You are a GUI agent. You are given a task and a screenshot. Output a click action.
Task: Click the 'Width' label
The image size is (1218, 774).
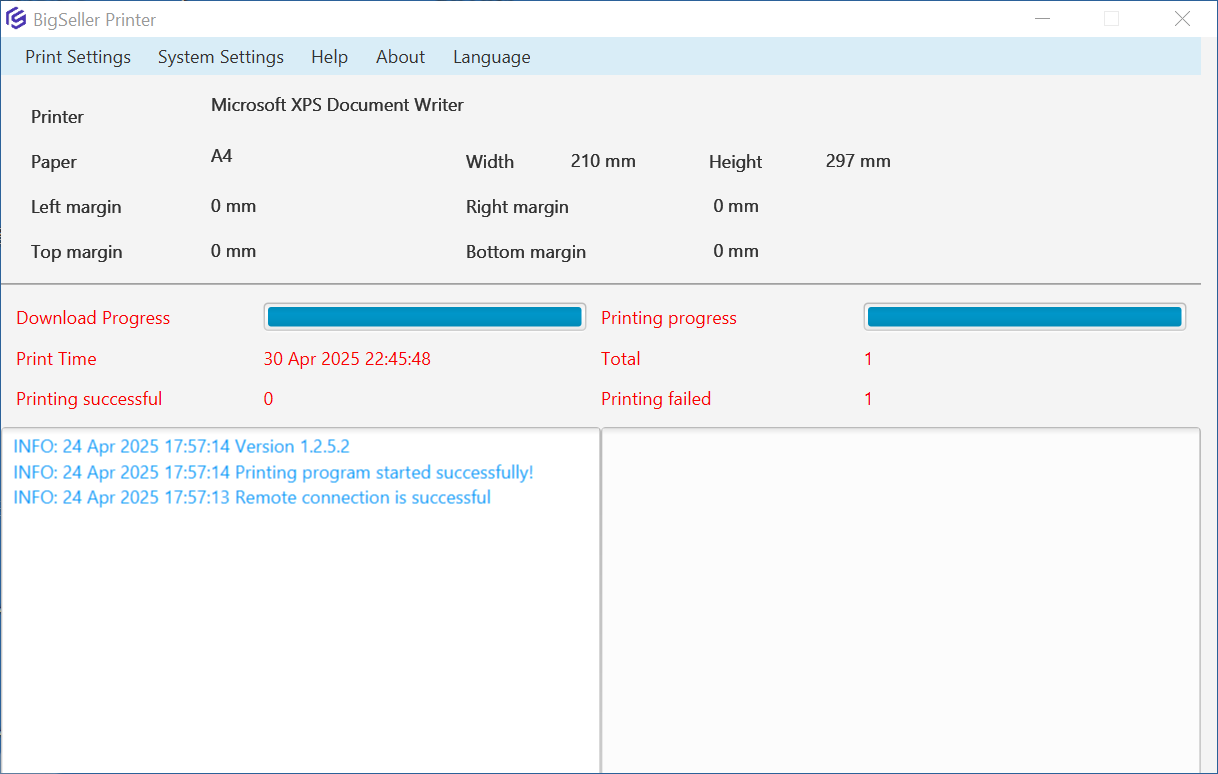[x=490, y=162]
